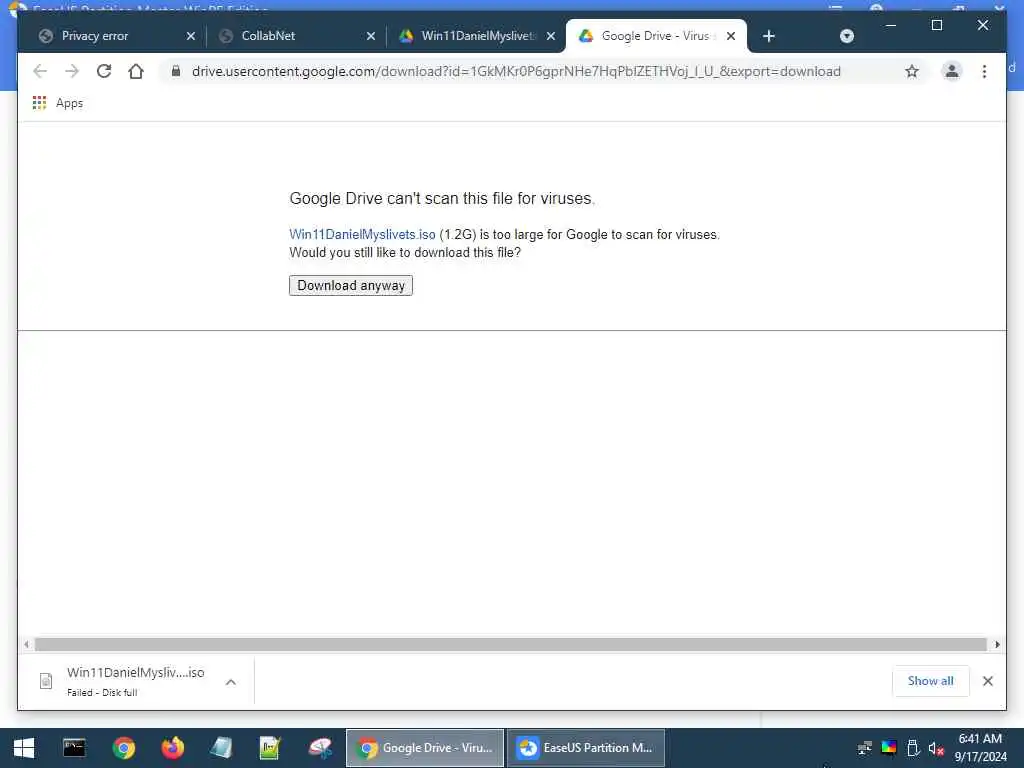Open network status tray icon

click(865, 748)
